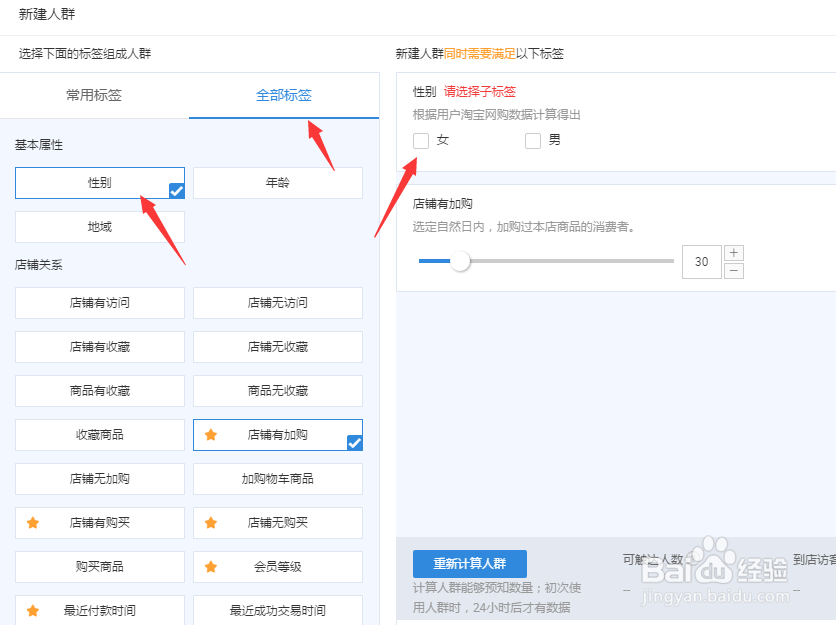836x625 pixels.
Task: Switch to the 常用标签 tab
Action: [x=93, y=95]
